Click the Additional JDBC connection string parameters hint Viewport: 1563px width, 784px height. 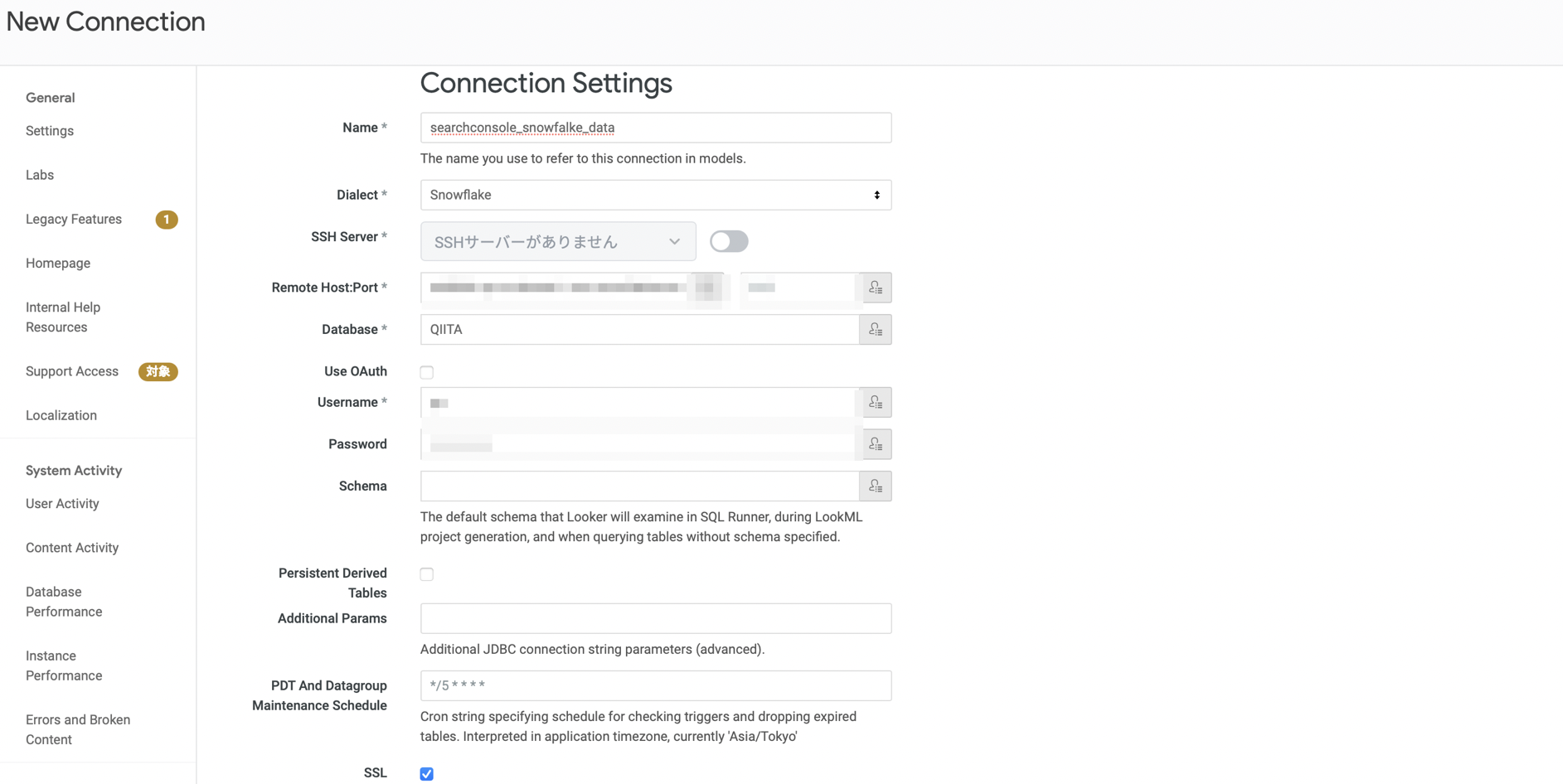pos(592,649)
